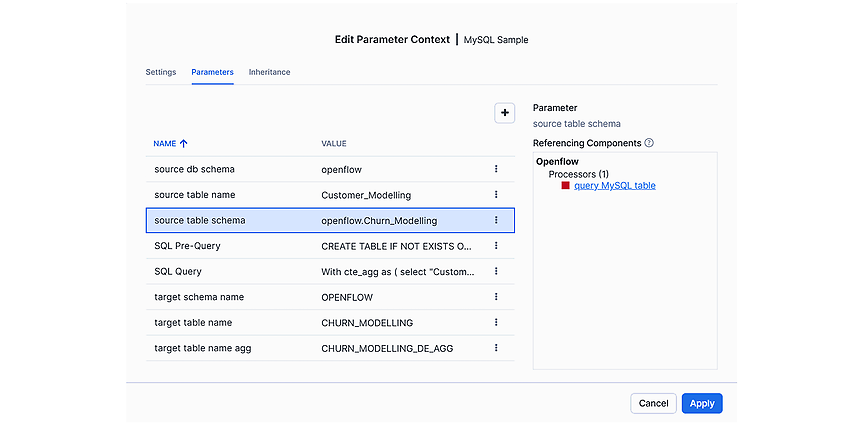Select the source db schema row name
This screenshot has height=425, width=850.
pos(195,169)
